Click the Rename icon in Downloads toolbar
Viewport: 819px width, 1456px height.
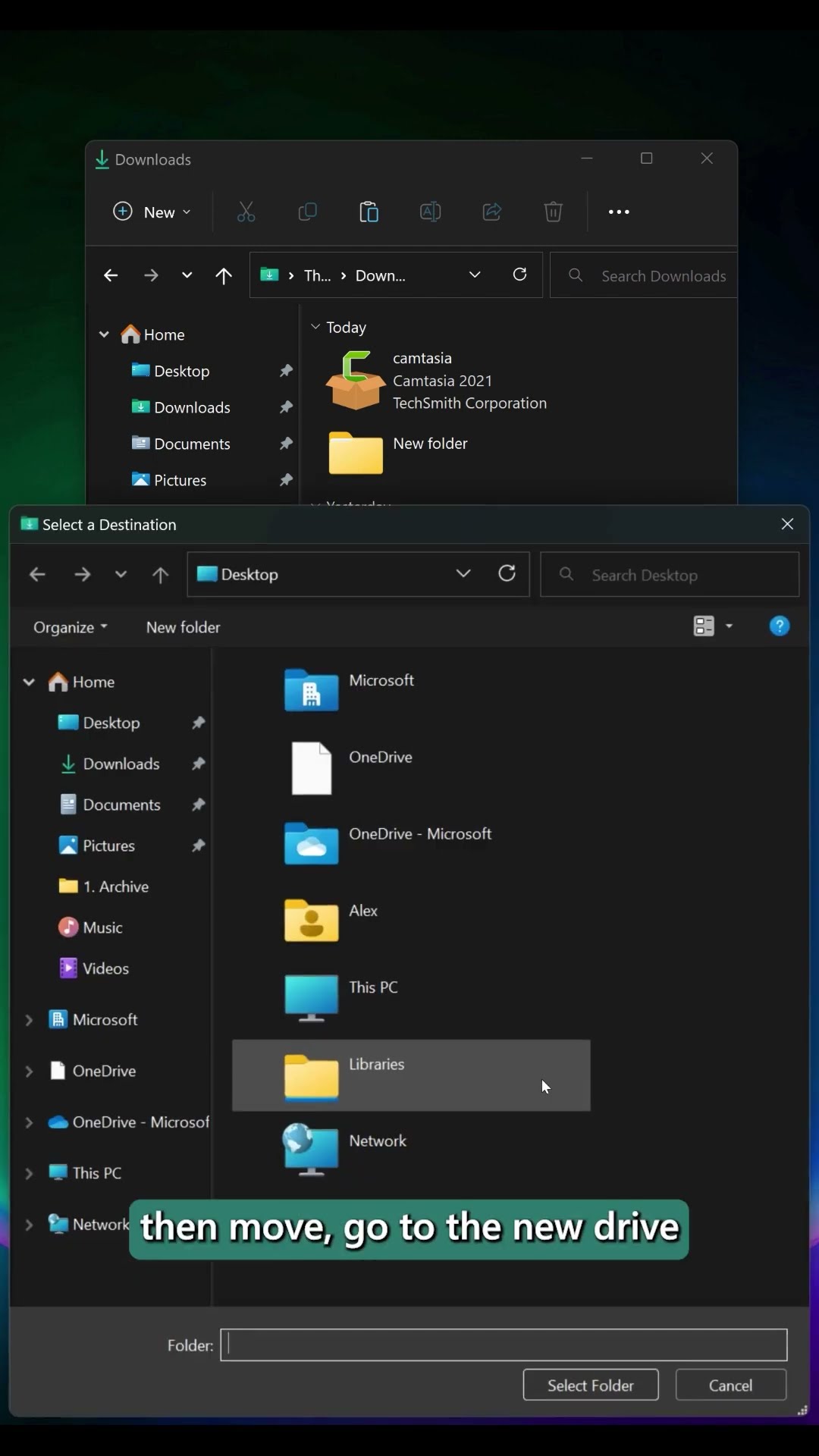pyautogui.click(x=430, y=212)
